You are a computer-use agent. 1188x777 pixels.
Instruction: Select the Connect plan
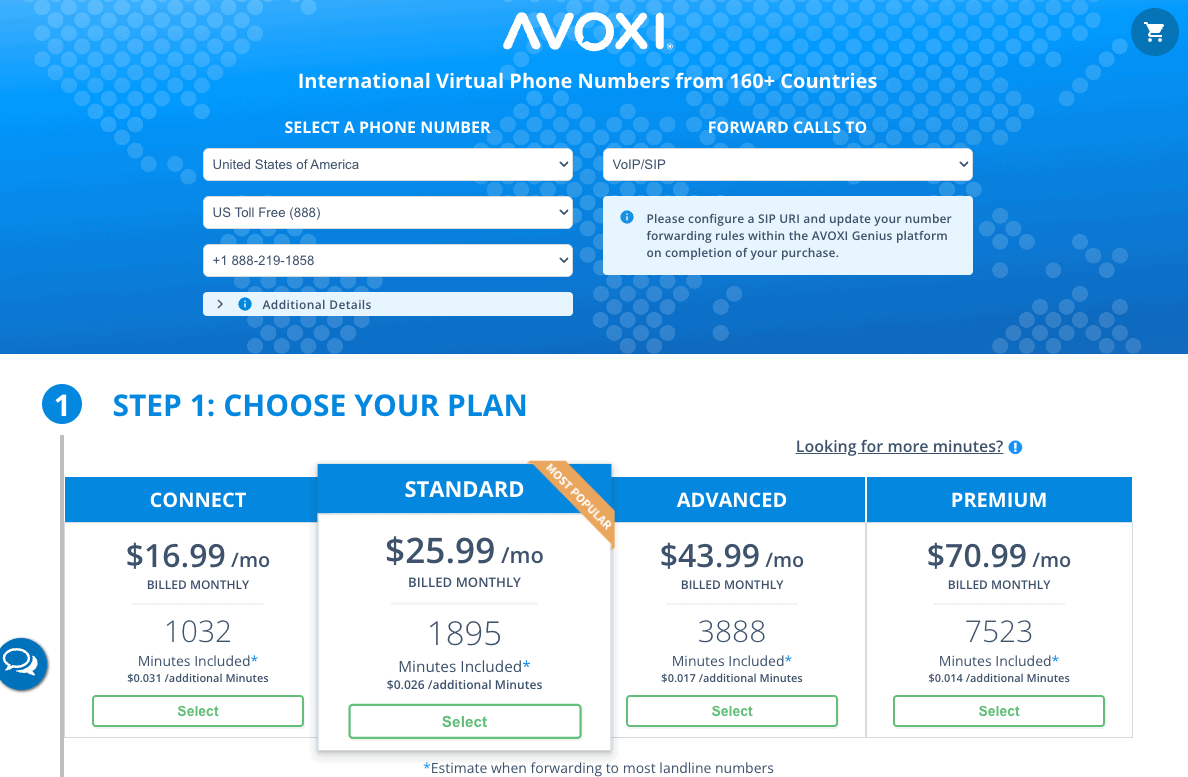197,711
